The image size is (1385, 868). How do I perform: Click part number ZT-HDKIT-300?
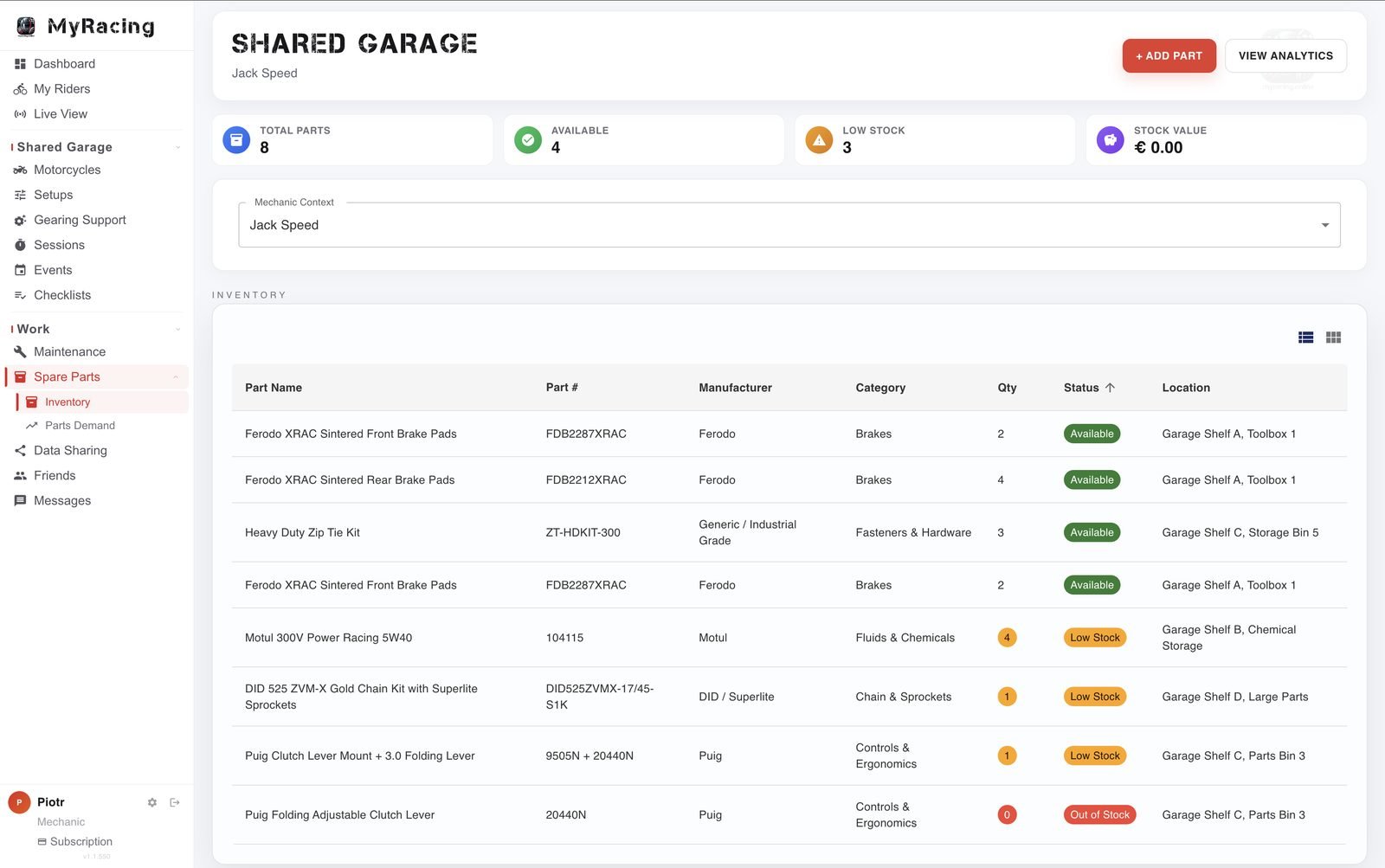coord(583,532)
